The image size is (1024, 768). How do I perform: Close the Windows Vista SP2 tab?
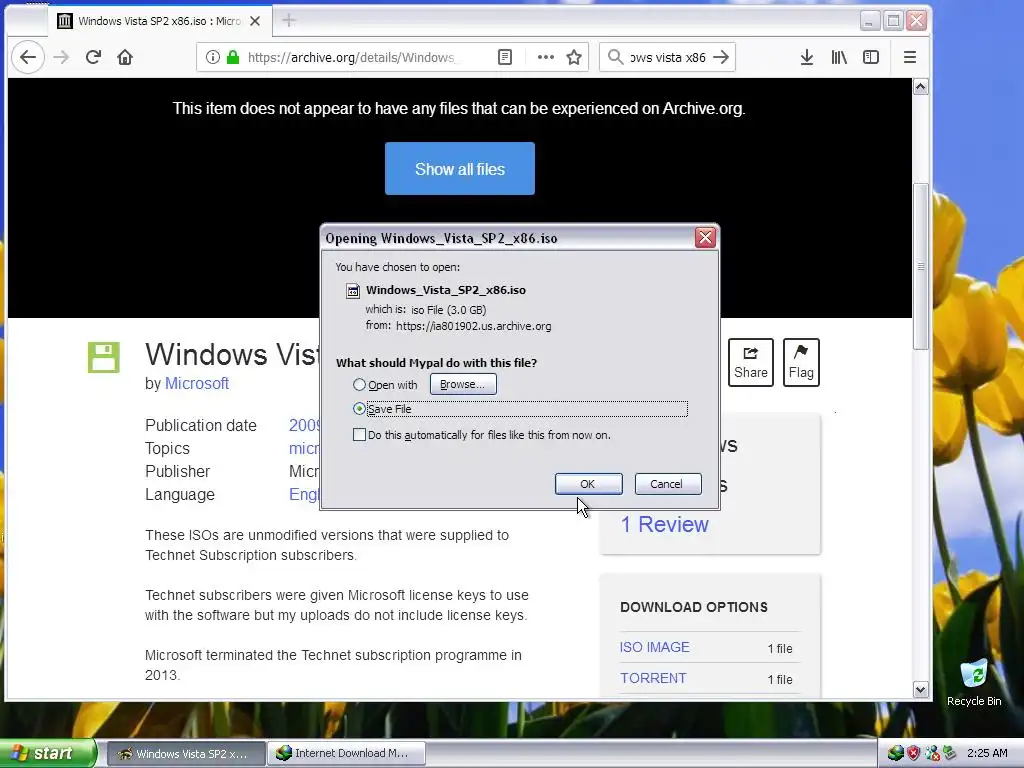coord(255,21)
